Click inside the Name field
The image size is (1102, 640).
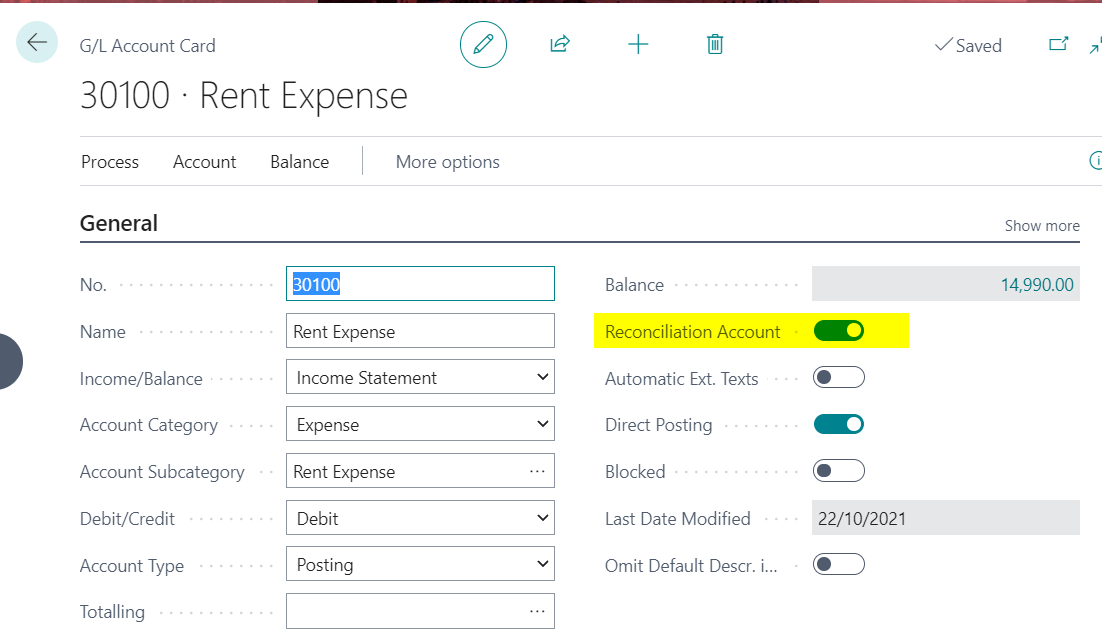tap(420, 330)
